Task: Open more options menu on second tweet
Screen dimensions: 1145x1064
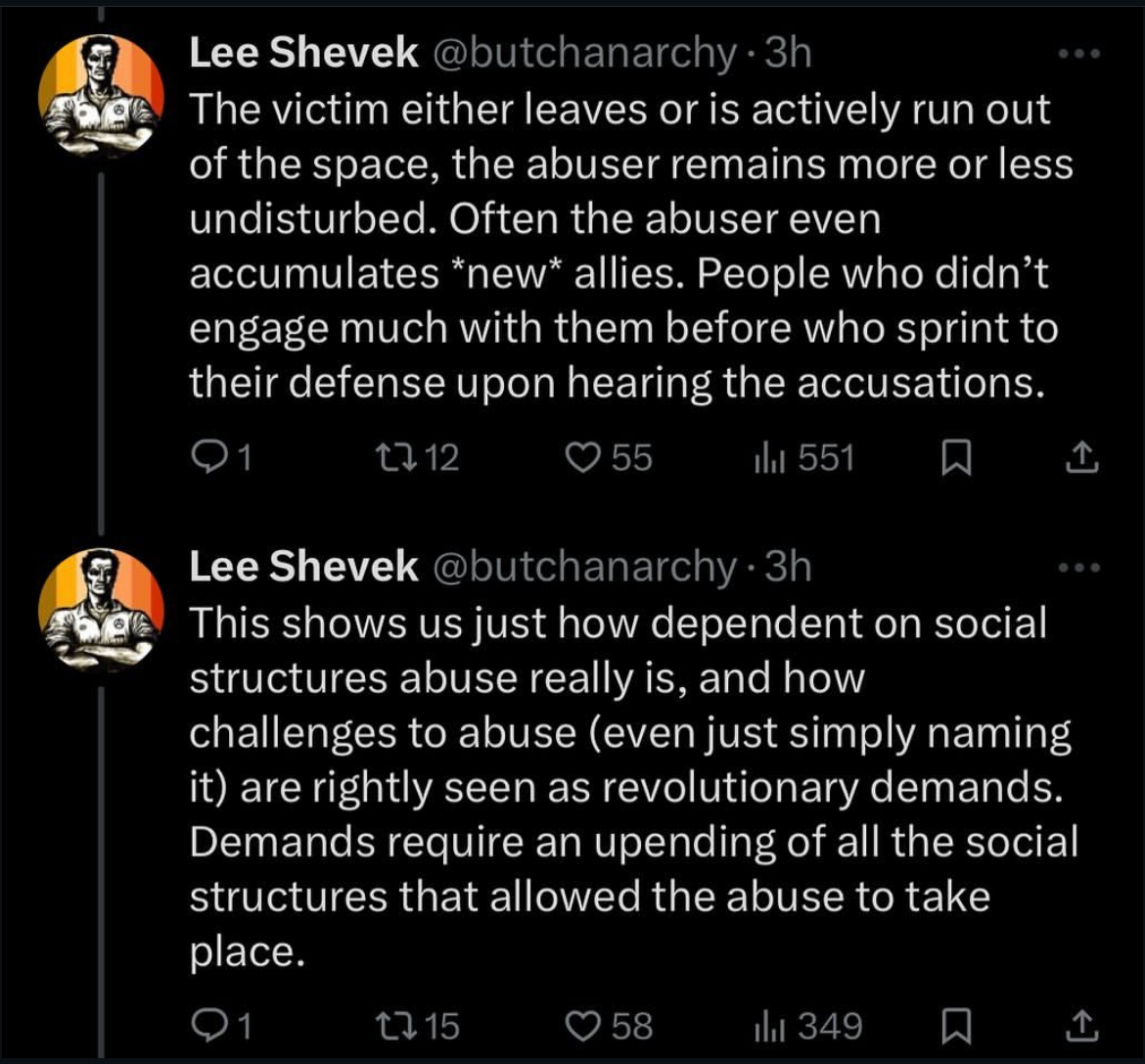Action: pos(1081,568)
